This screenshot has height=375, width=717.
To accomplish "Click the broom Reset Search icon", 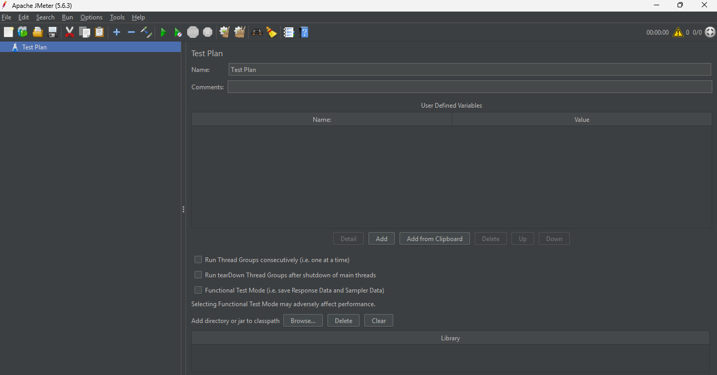I will click(272, 32).
